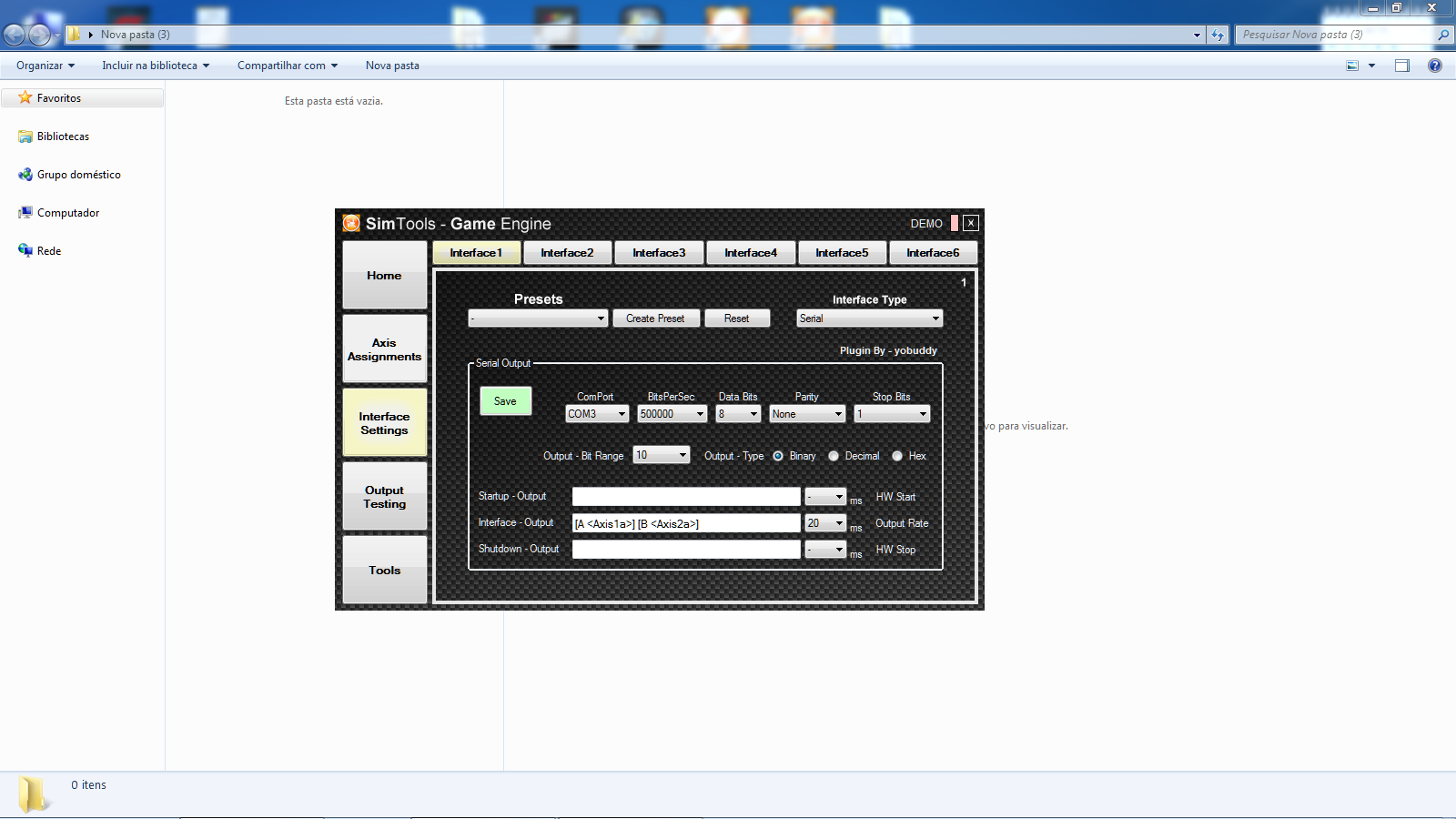
Task: Click Nova pasta (3) in the address bar
Action: tap(136, 35)
